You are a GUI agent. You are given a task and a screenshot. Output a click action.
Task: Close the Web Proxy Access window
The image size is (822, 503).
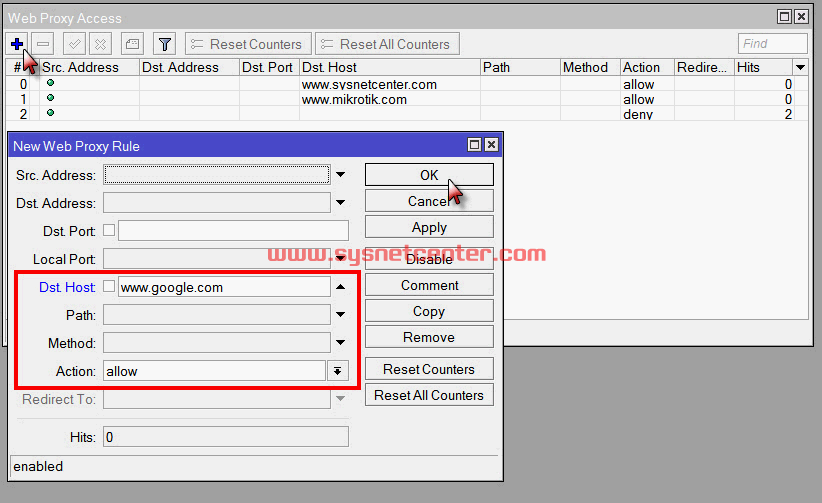[802, 17]
